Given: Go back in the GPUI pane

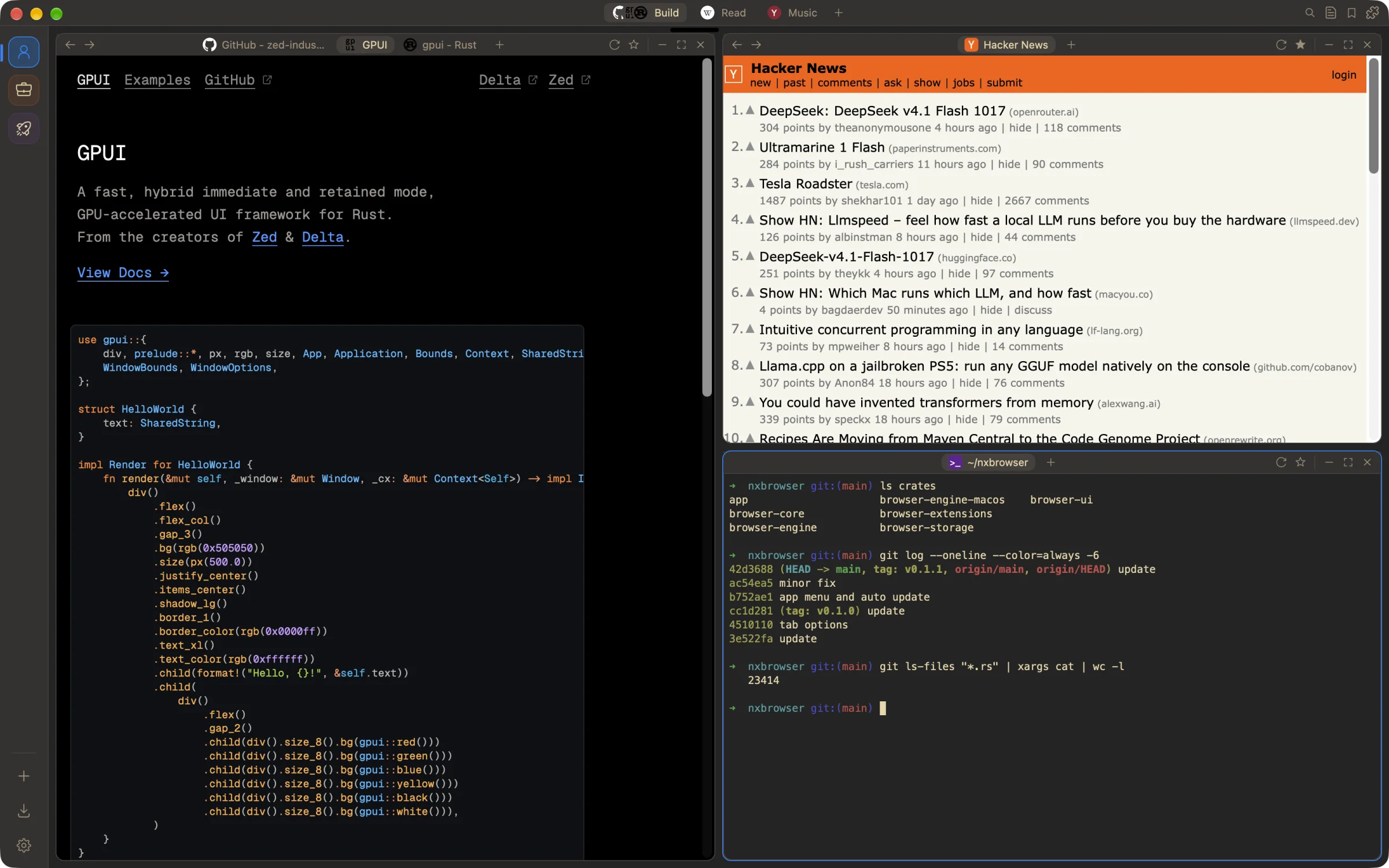Looking at the screenshot, I should pyautogui.click(x=70, y=45).
